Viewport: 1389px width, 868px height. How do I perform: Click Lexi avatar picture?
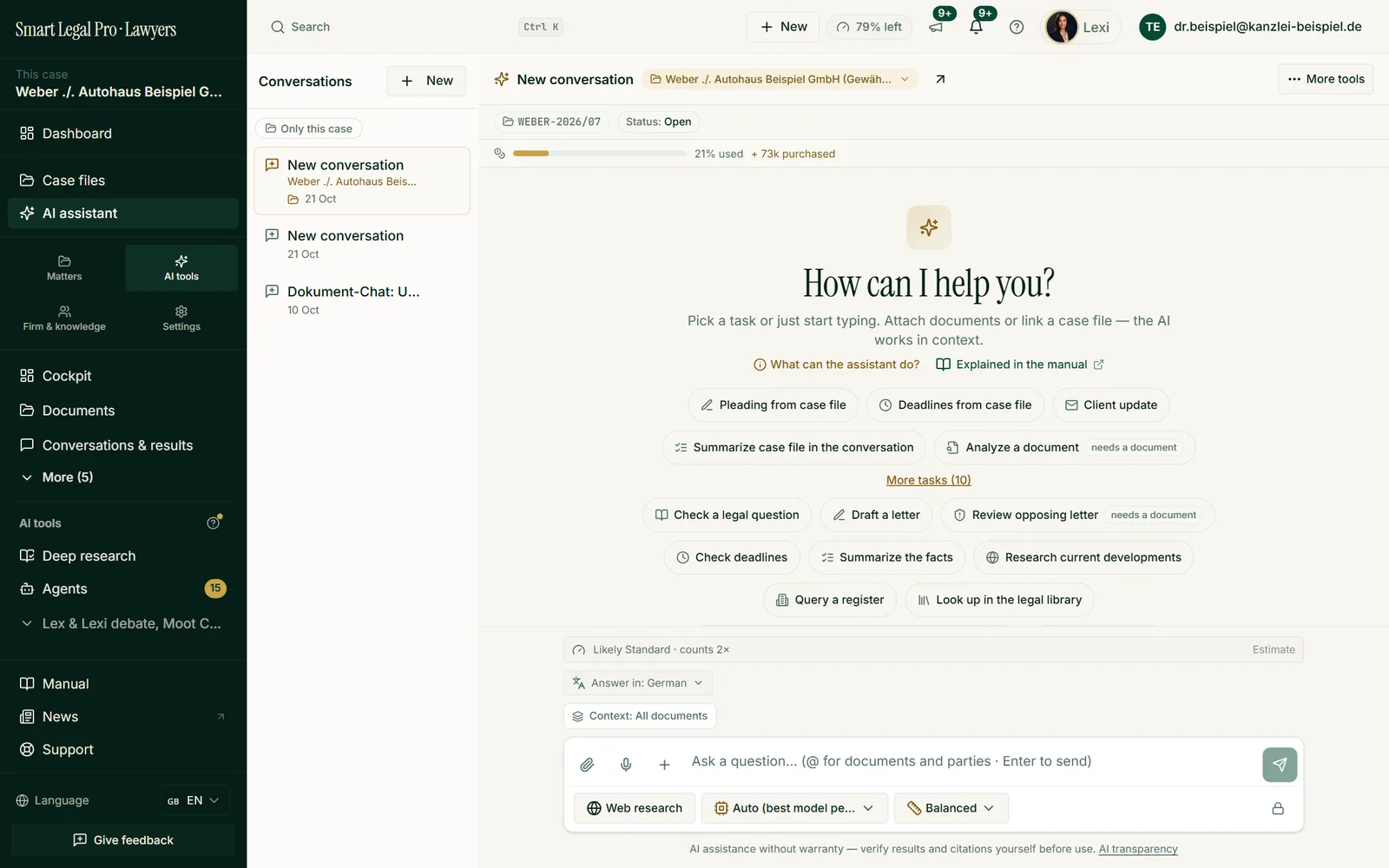coord(1061,27)
